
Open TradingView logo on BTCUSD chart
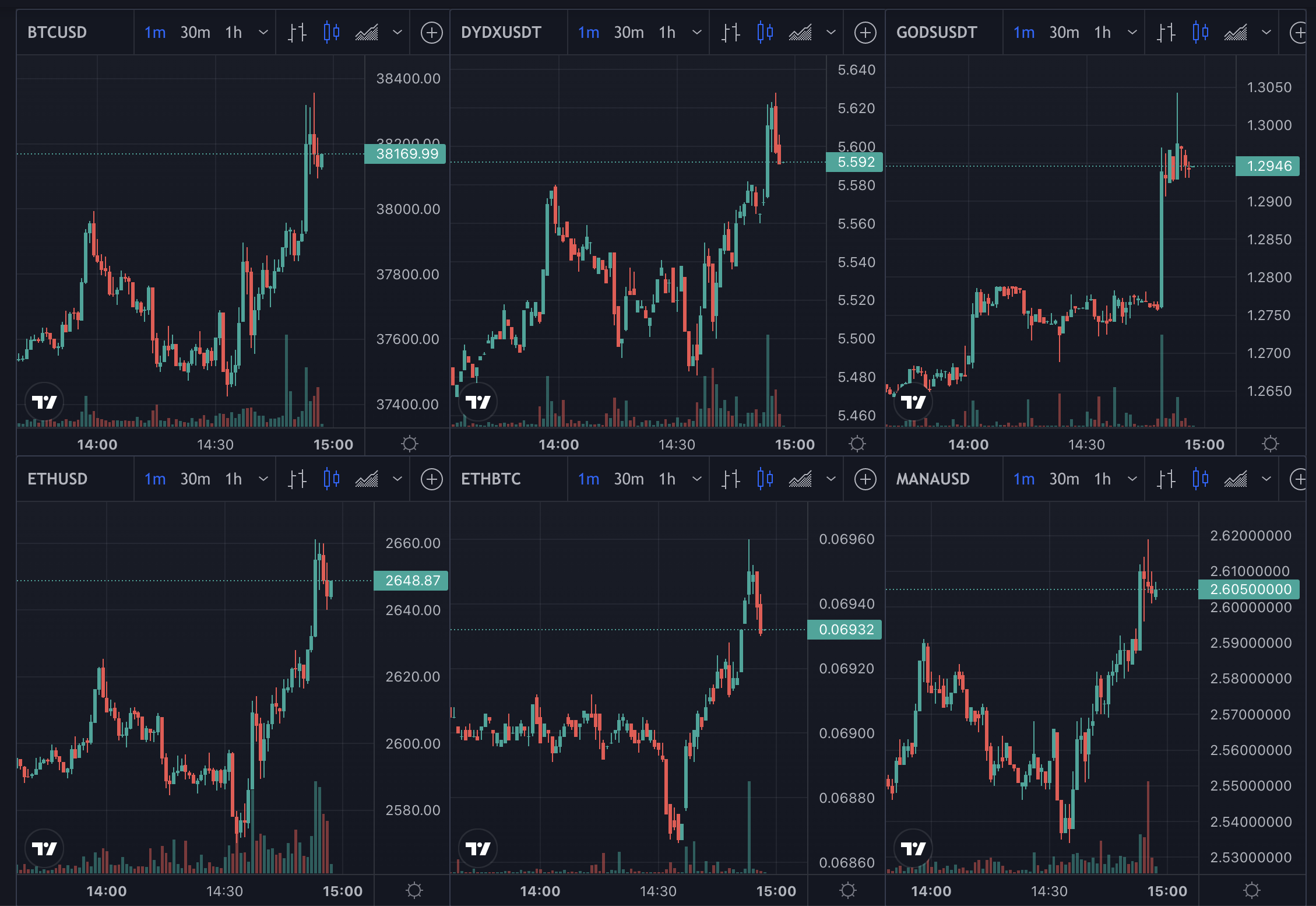click(44, 402)
